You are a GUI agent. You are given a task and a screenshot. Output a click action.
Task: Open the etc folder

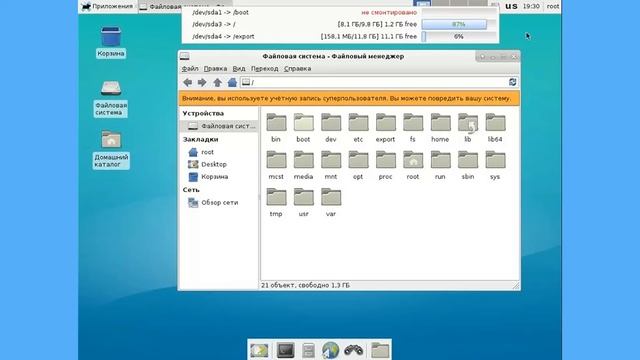pos(358,127)
